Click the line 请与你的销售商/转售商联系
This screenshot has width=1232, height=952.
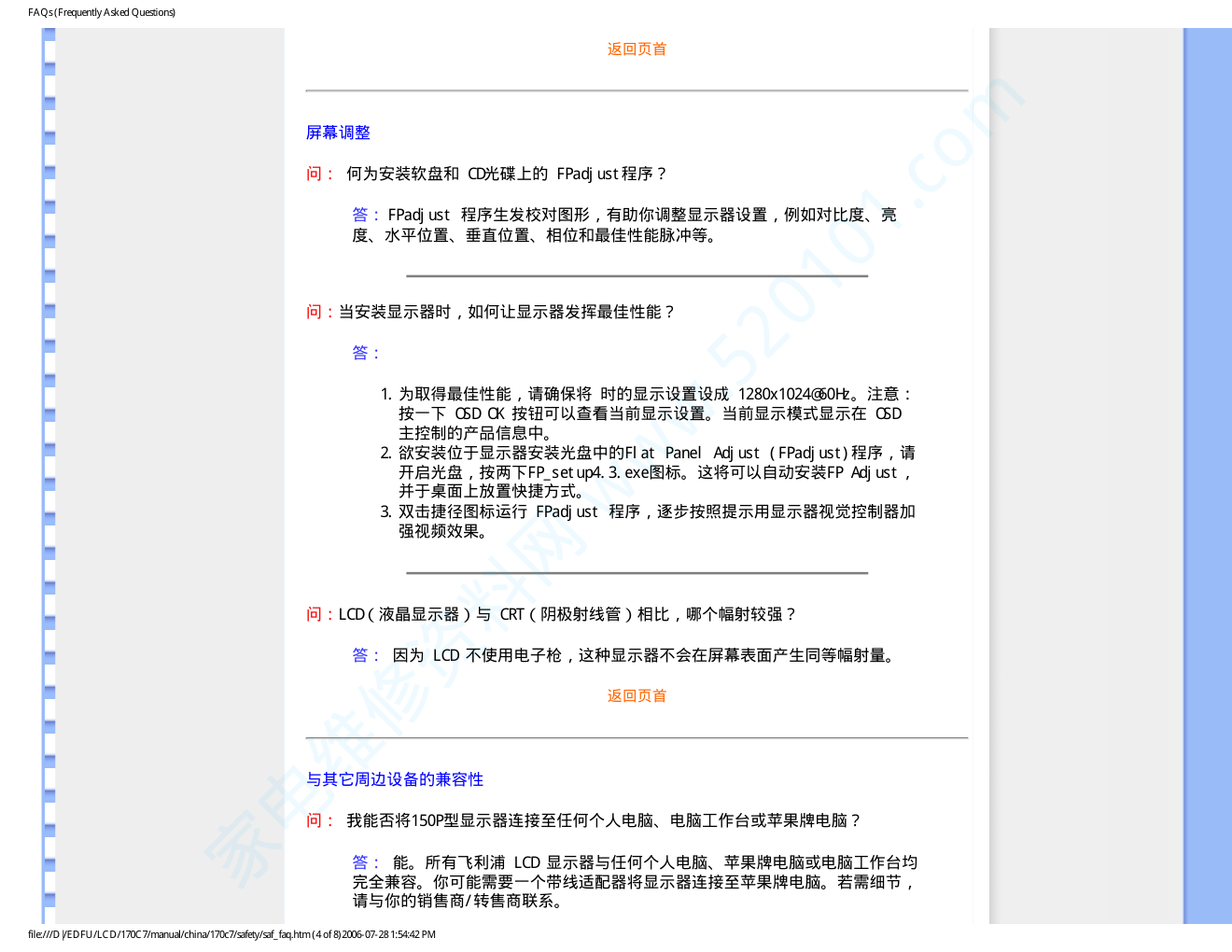pos(457,902)
